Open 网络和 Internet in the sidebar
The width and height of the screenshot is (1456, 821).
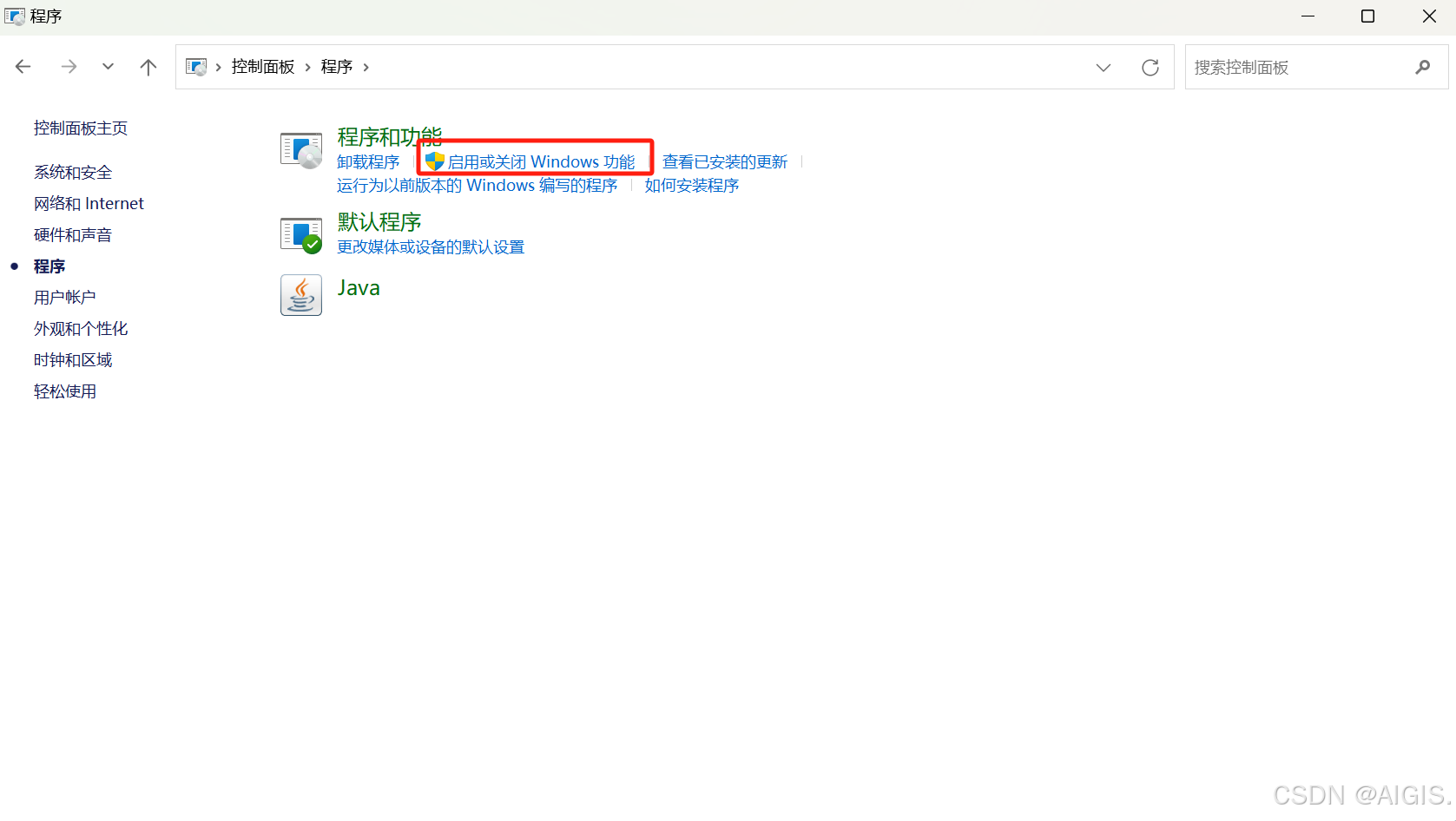(89, 204)
